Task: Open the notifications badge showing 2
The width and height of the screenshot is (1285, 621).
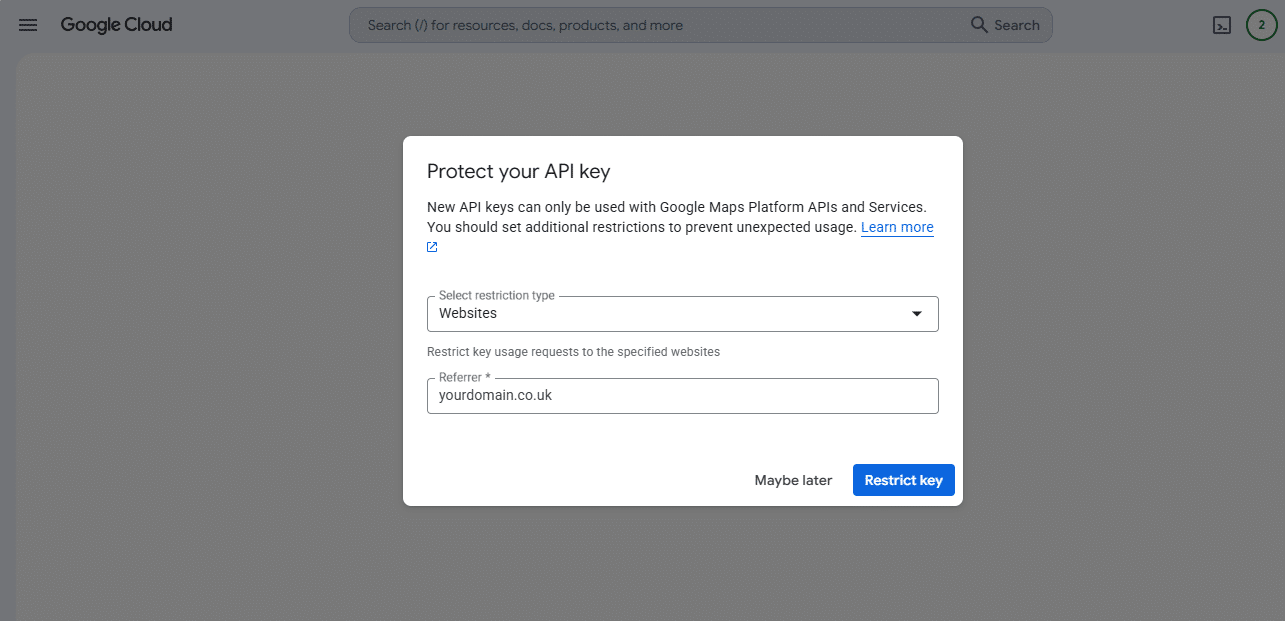Action: (x=1262, y=25)
